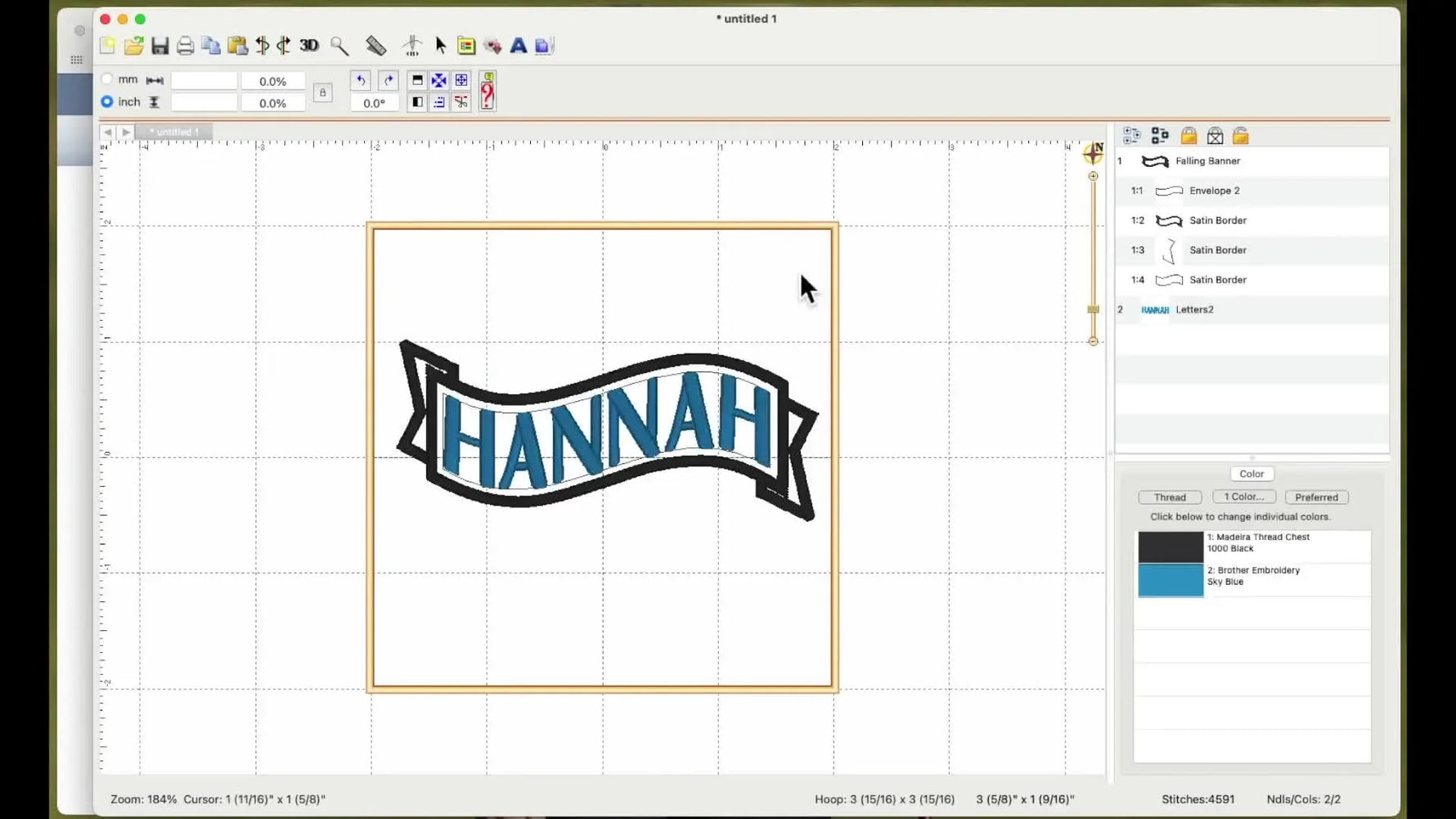Select the 1:4 Satin Border row
This screenshot has width=1456, height=819.
(1252, 280)
